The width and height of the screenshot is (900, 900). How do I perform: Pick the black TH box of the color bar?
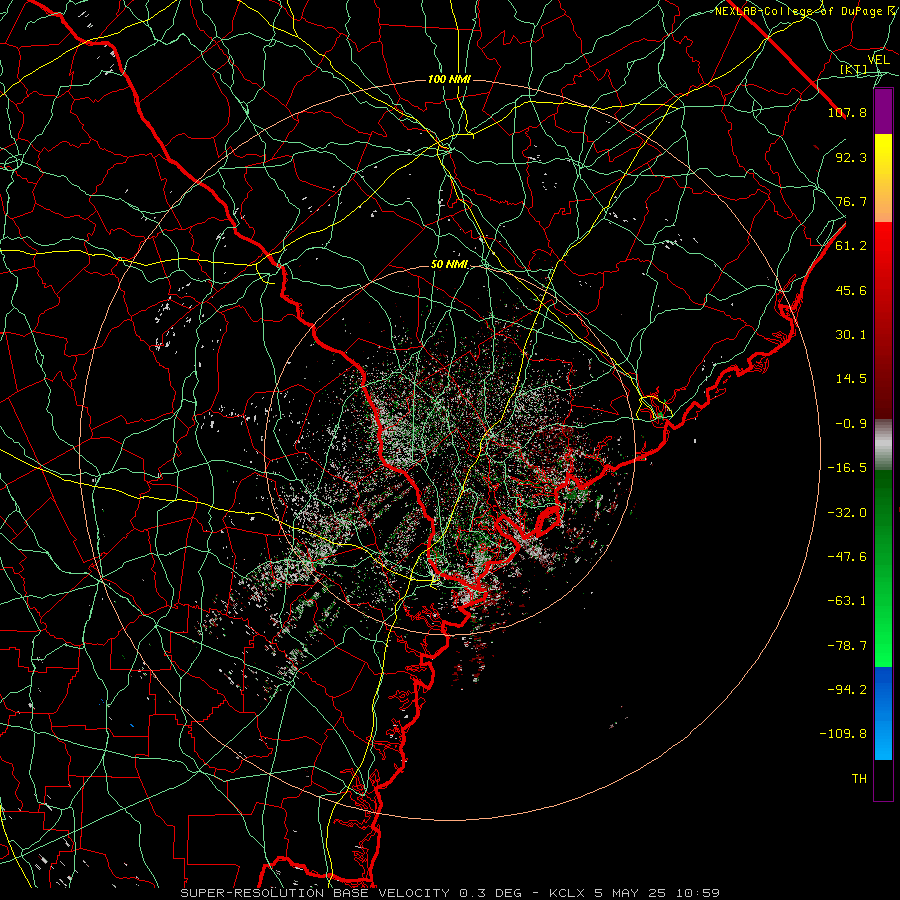(883, 780)
